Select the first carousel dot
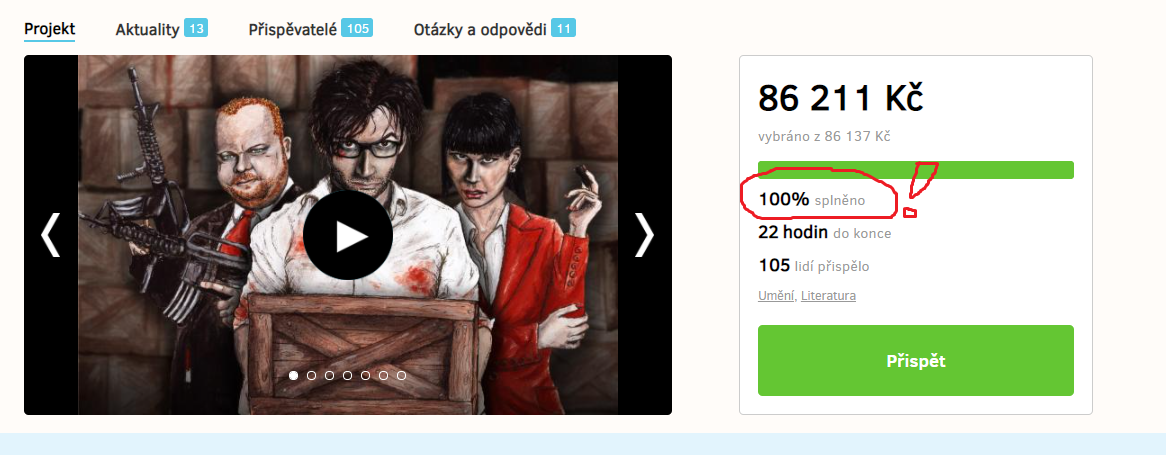This screenshot has width=1166, height=455. [294, 375]
